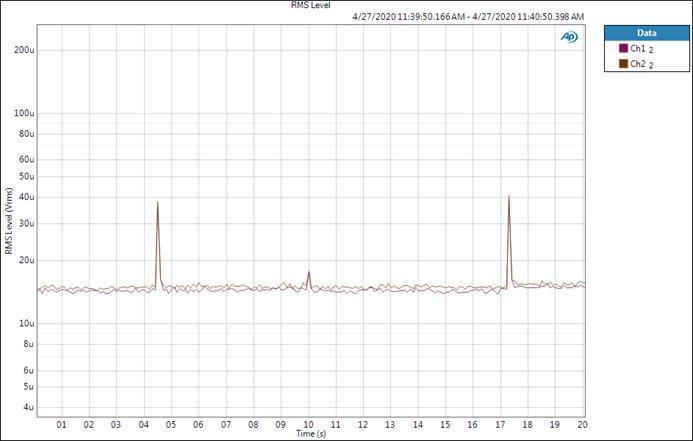Screen dimensions: 693x441
Task: Click the 20u Y-axis value
Action: (x=27, y=260)
